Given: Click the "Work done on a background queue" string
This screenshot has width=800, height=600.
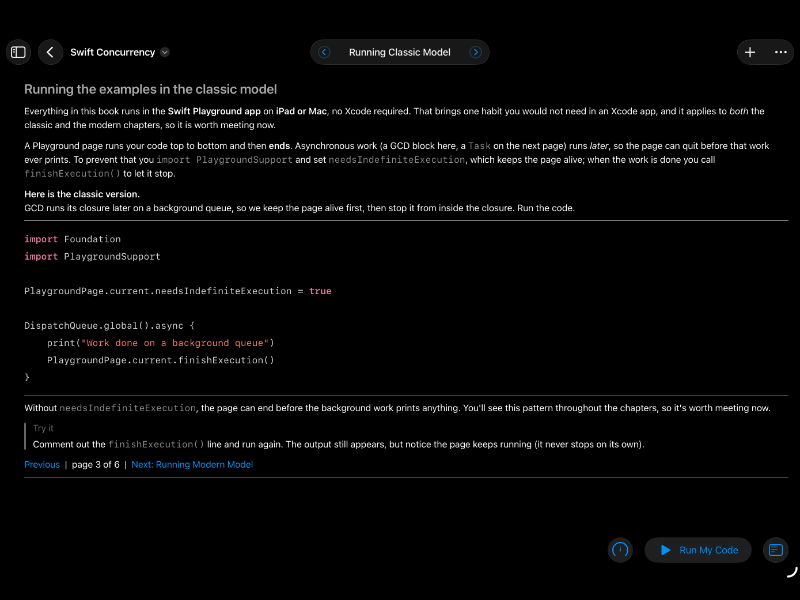Looking at the screenshot, I should [x=175, y=343].
